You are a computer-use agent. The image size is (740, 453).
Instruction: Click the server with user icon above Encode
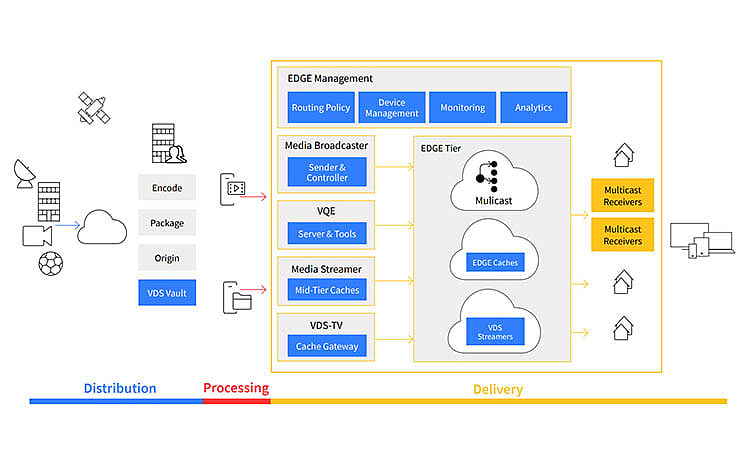168,144
